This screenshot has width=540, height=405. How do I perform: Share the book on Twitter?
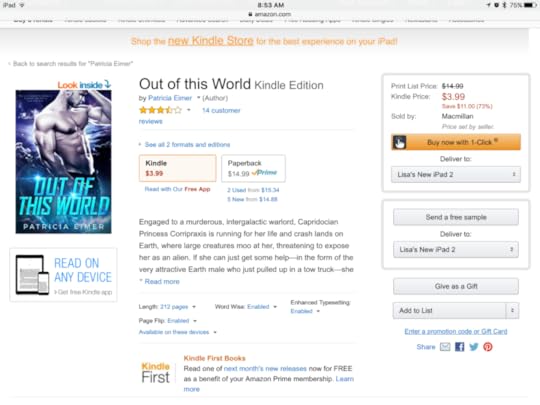(474, 347)
